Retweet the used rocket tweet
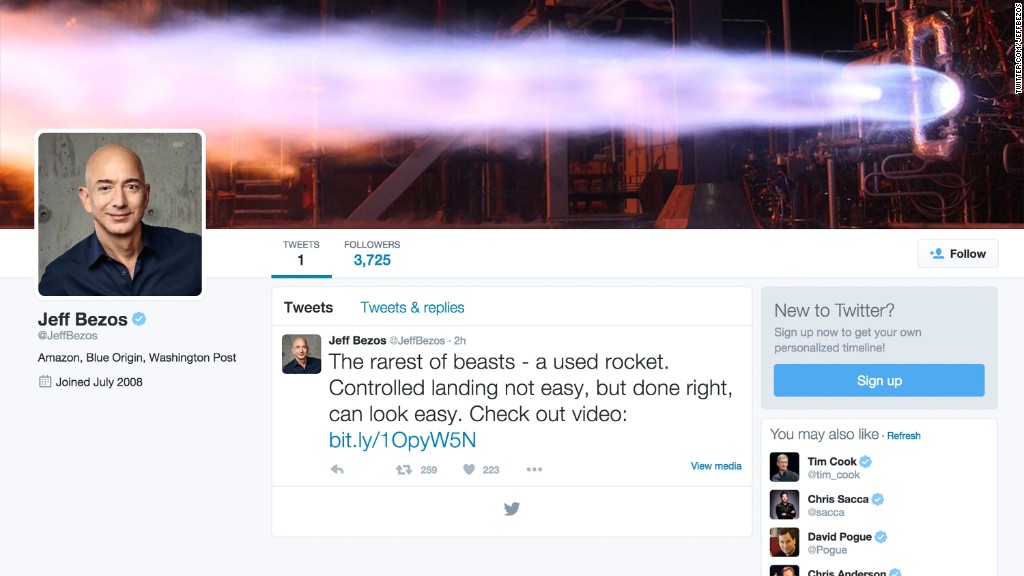Viewport: 1024px width, 576px height. (x=404, y=470)
